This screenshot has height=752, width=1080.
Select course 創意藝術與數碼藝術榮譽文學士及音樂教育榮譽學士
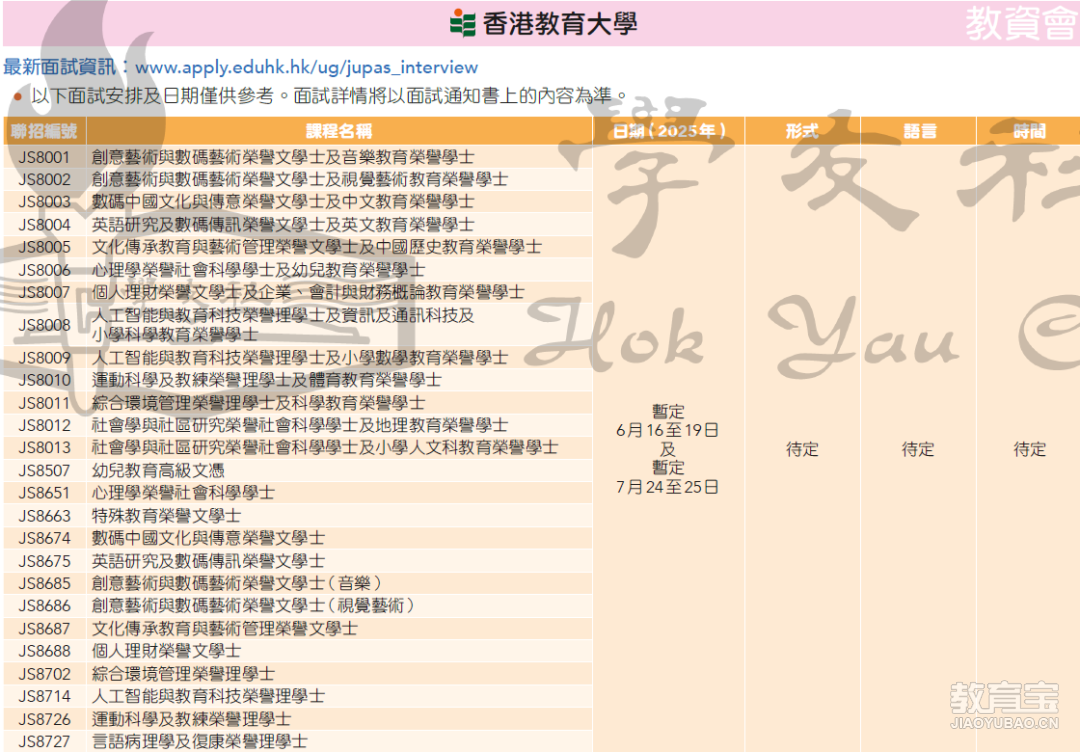point(283,157)
